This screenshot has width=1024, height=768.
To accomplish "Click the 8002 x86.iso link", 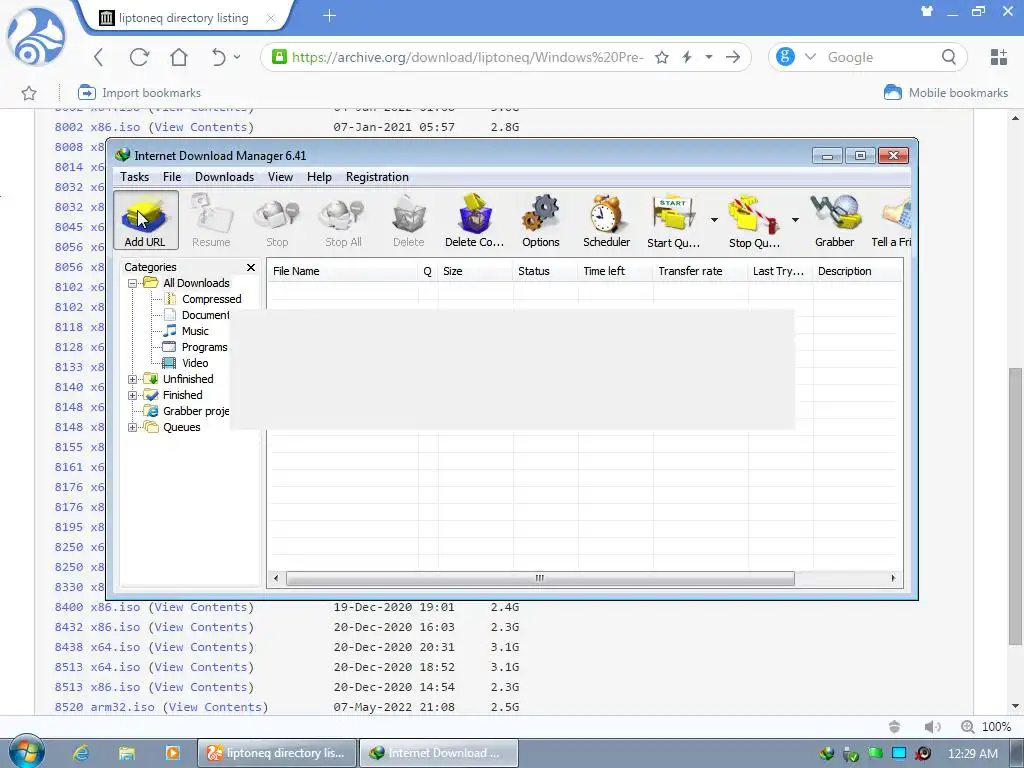I will click(x=97, y=127).
